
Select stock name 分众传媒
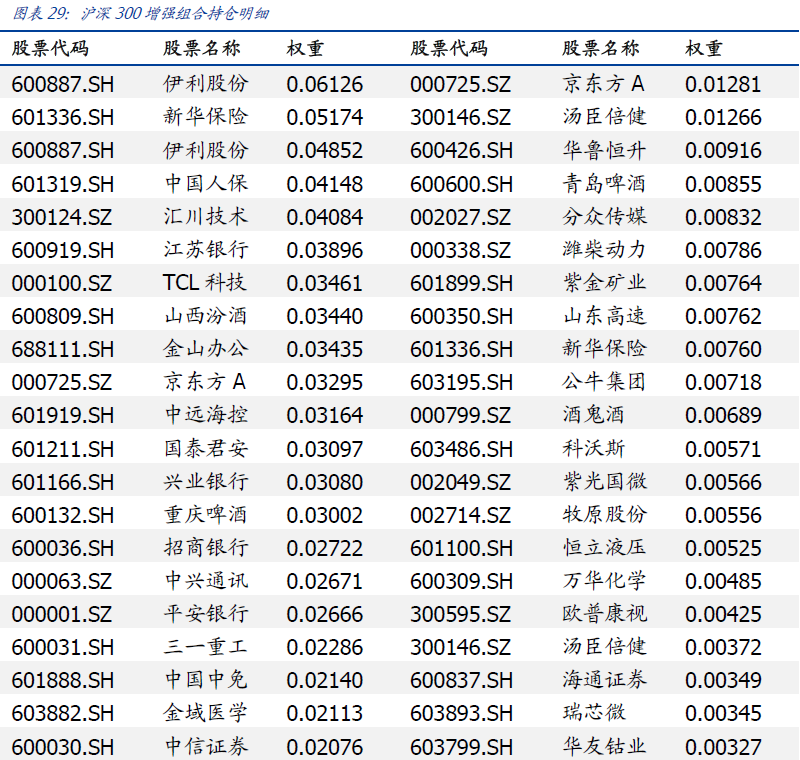point(605,216)
